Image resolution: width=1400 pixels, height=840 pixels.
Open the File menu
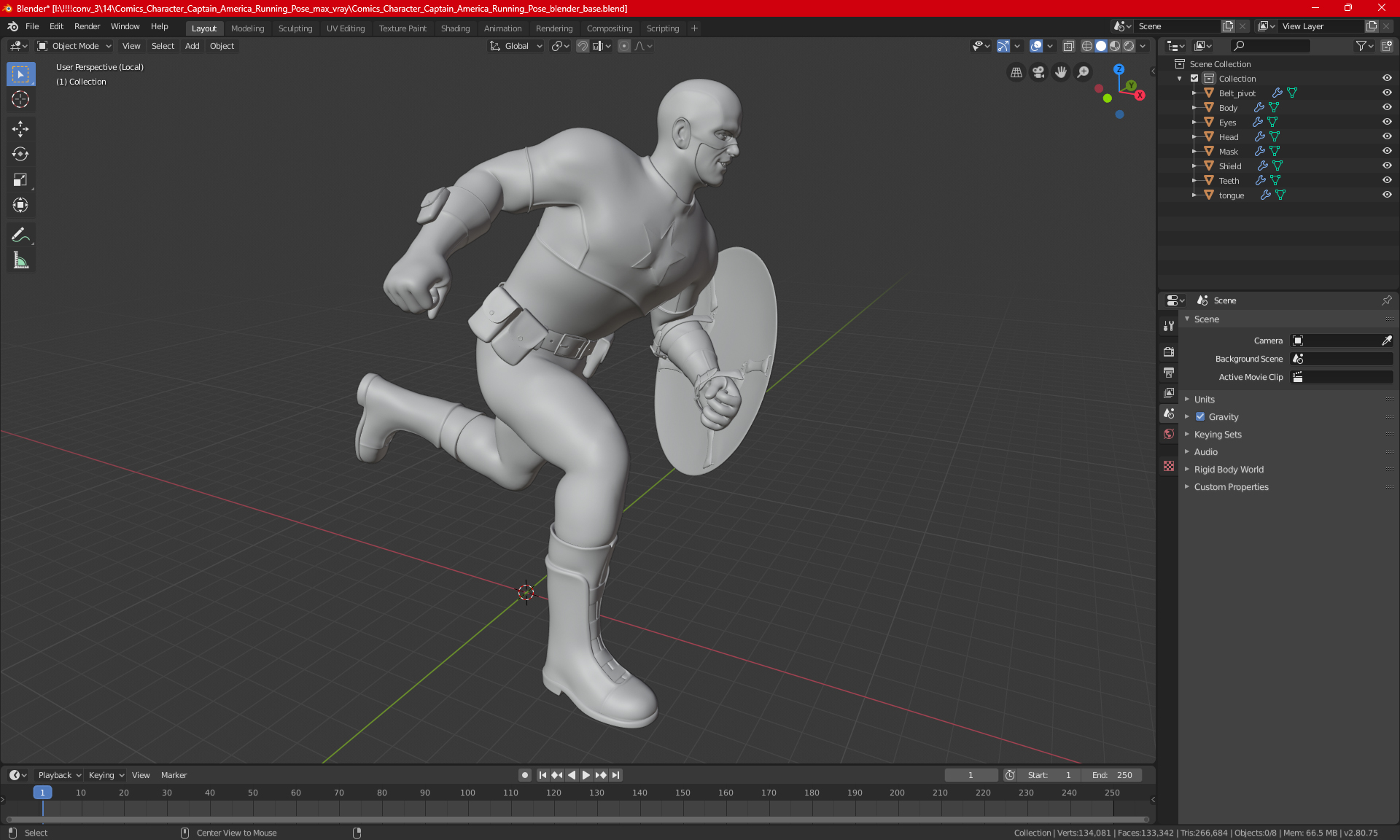(x=32, y=26)
